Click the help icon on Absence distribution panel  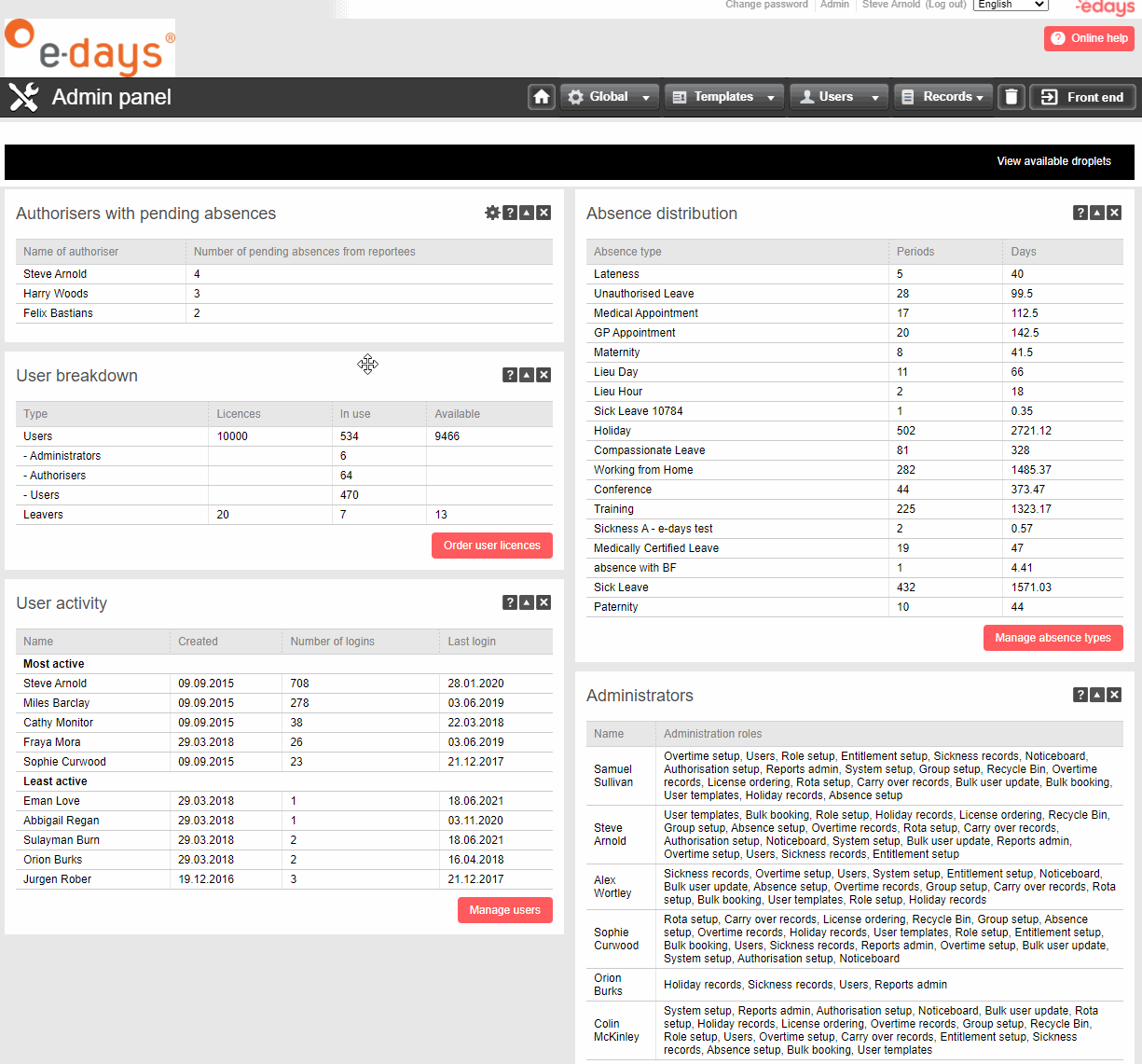1080,213
